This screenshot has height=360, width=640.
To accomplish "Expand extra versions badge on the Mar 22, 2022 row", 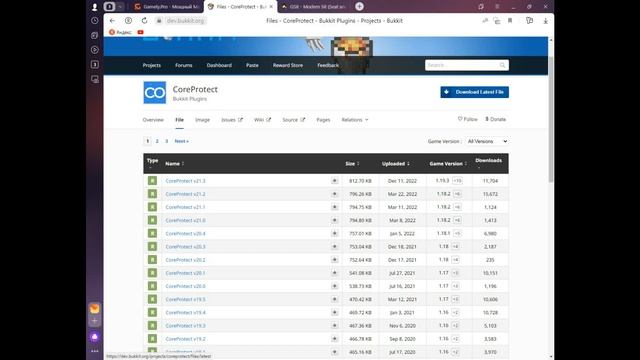I will tap(457, 194).
